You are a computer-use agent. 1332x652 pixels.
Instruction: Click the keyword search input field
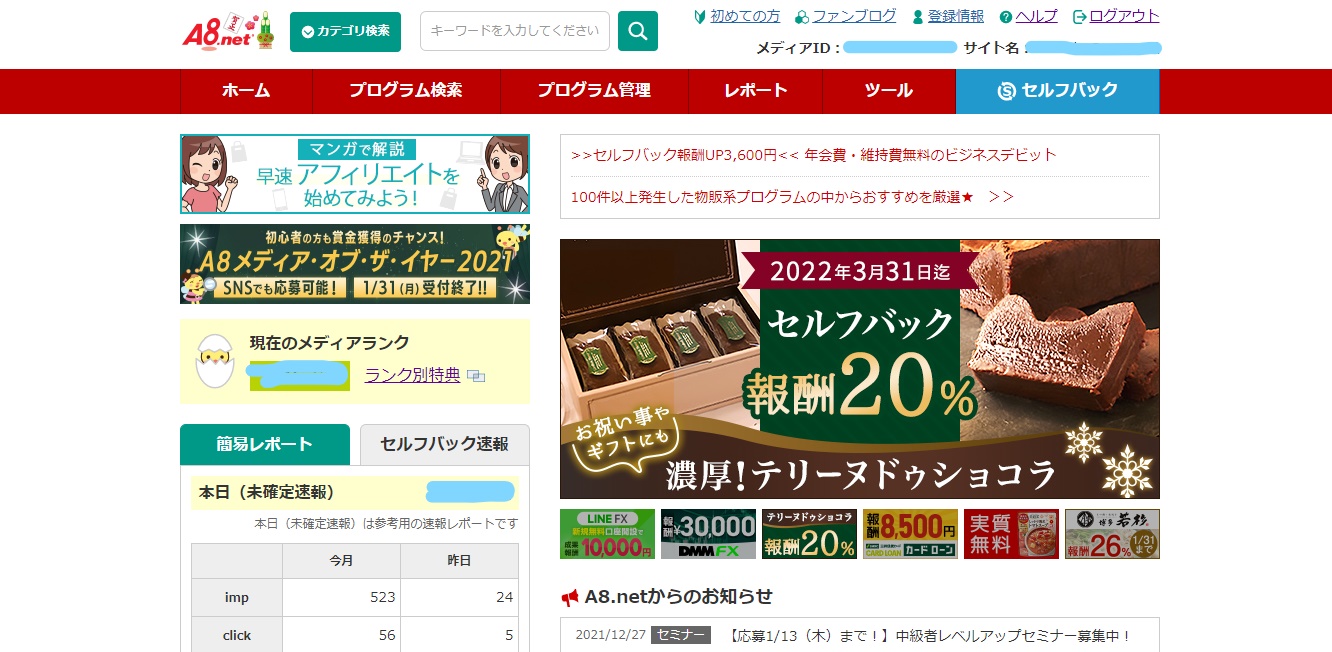(514, 31)
